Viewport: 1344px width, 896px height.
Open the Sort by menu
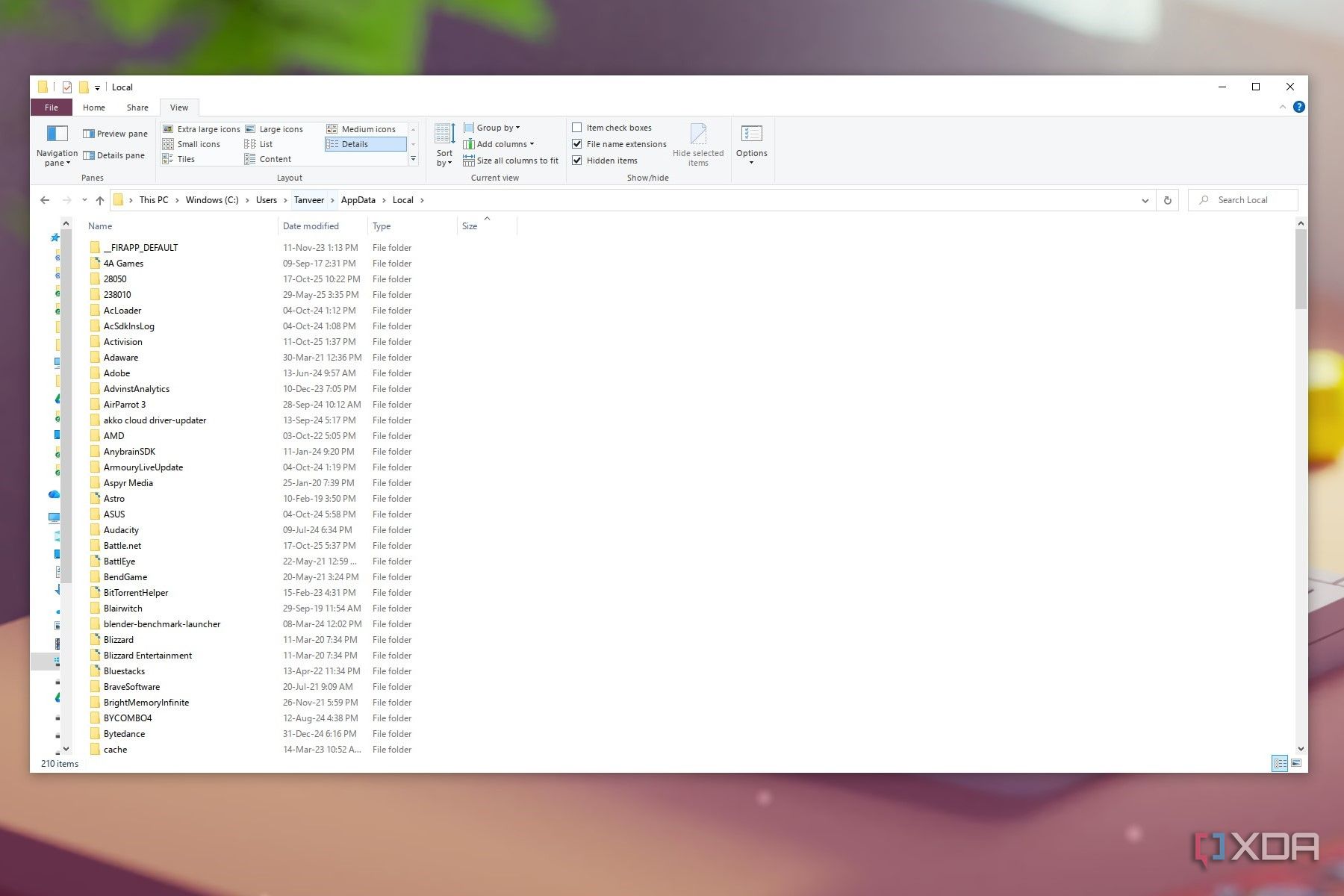click(x=444, y=146)
